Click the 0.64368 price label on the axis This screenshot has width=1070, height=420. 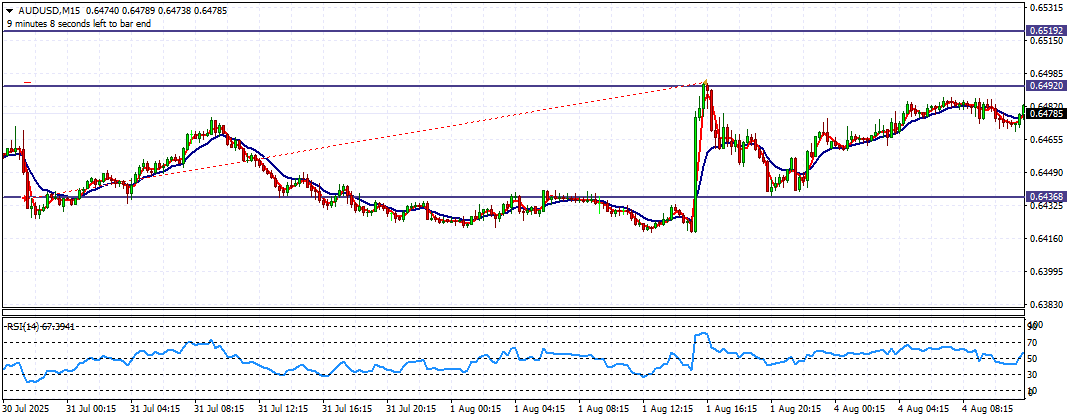coord(1045,197)
